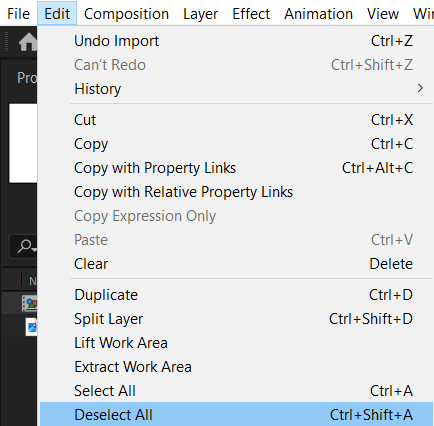Click the Home icon in toolbar
The width and height of the screenshot is (434, 426).
28,42
